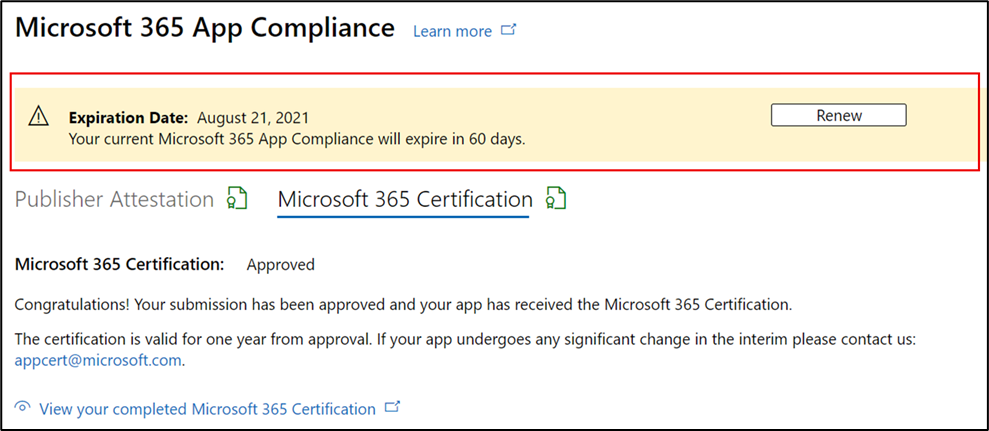Image resolution: width=989 pixels, height=431 pixels.
Task: Click the Microsoft 365 App Compliance heading
Action: point(205,28)
